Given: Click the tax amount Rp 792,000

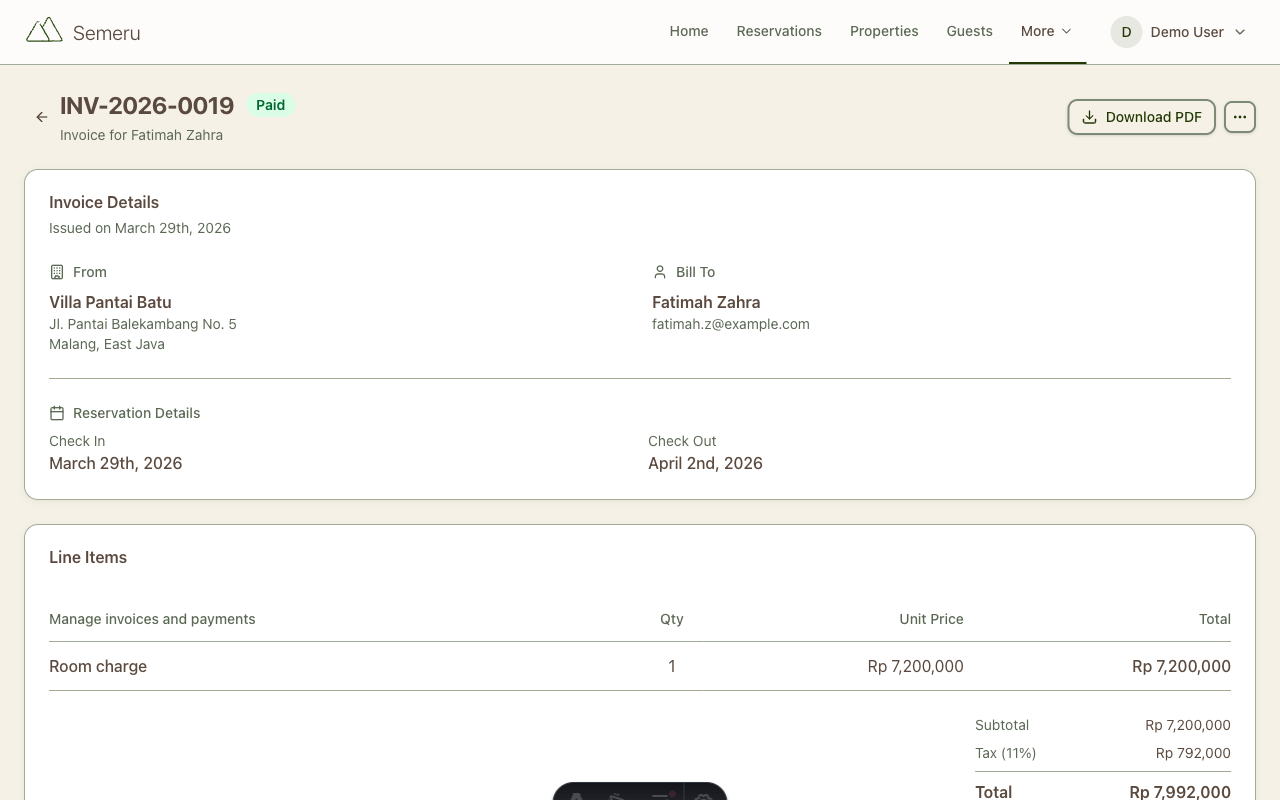Looking at the screenshot, I should (1193, 753).
